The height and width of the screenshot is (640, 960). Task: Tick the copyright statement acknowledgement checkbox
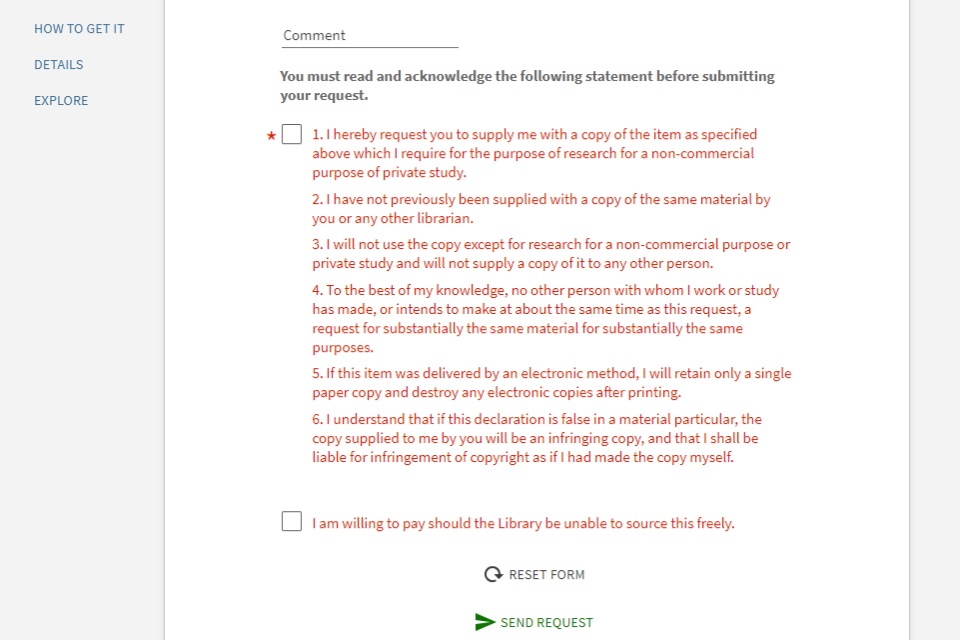point(292,134)
